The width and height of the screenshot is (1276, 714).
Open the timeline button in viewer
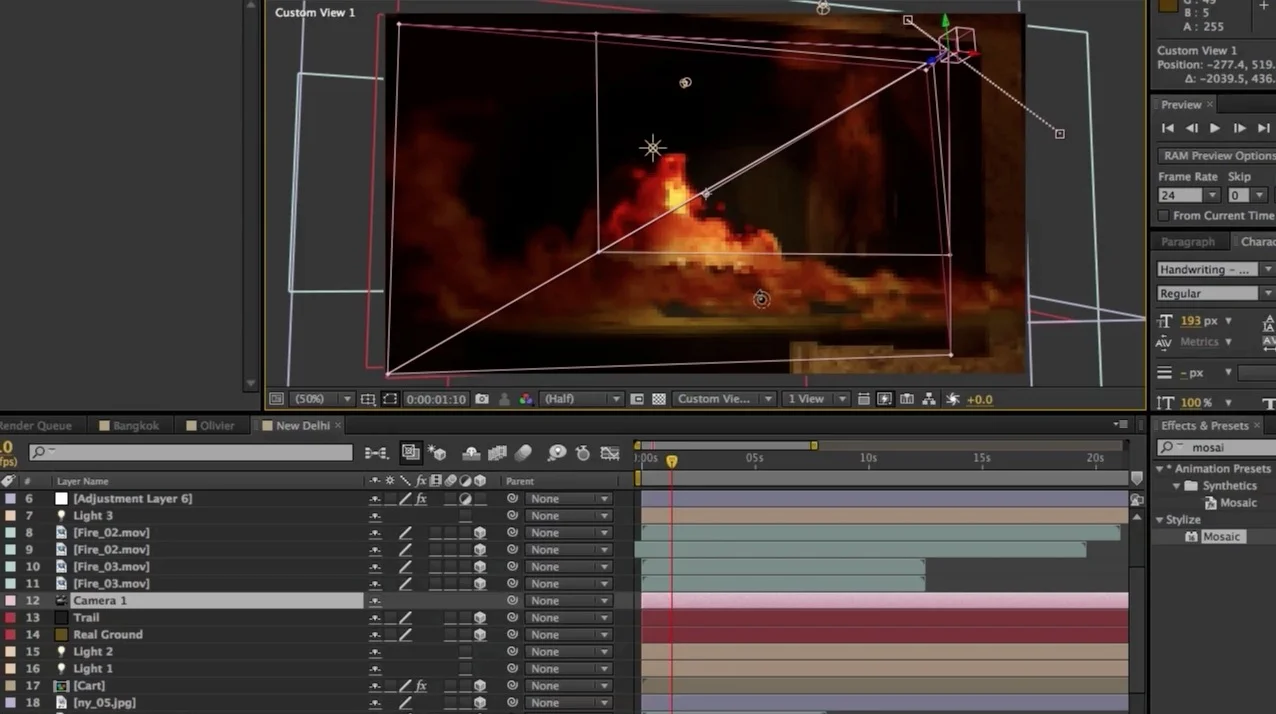pyautogui.click(x=907, y=399)
